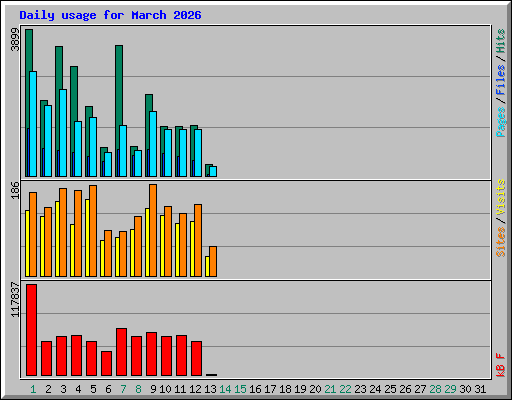Click the orange sites bar for day 5

[93, 231]
